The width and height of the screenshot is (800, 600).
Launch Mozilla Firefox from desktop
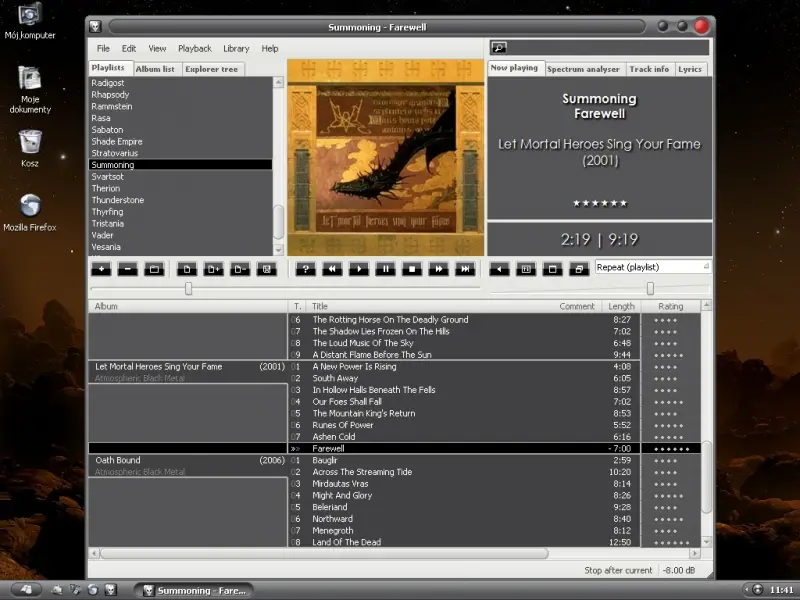tap(30, 213)
